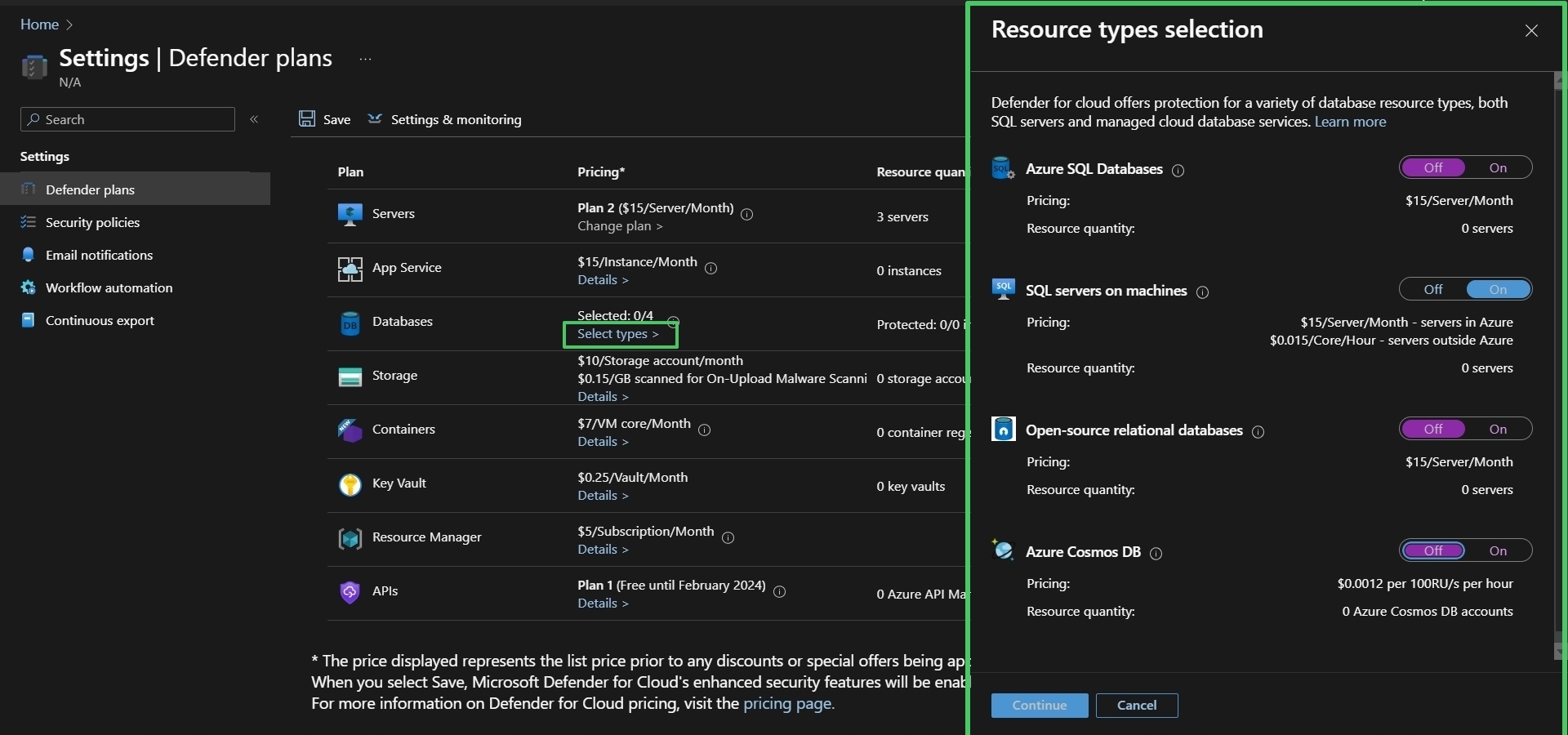The height and width of the screenshot is (735, 1568).
Task: Click the APIs plan icon
Action: point(350,592)
